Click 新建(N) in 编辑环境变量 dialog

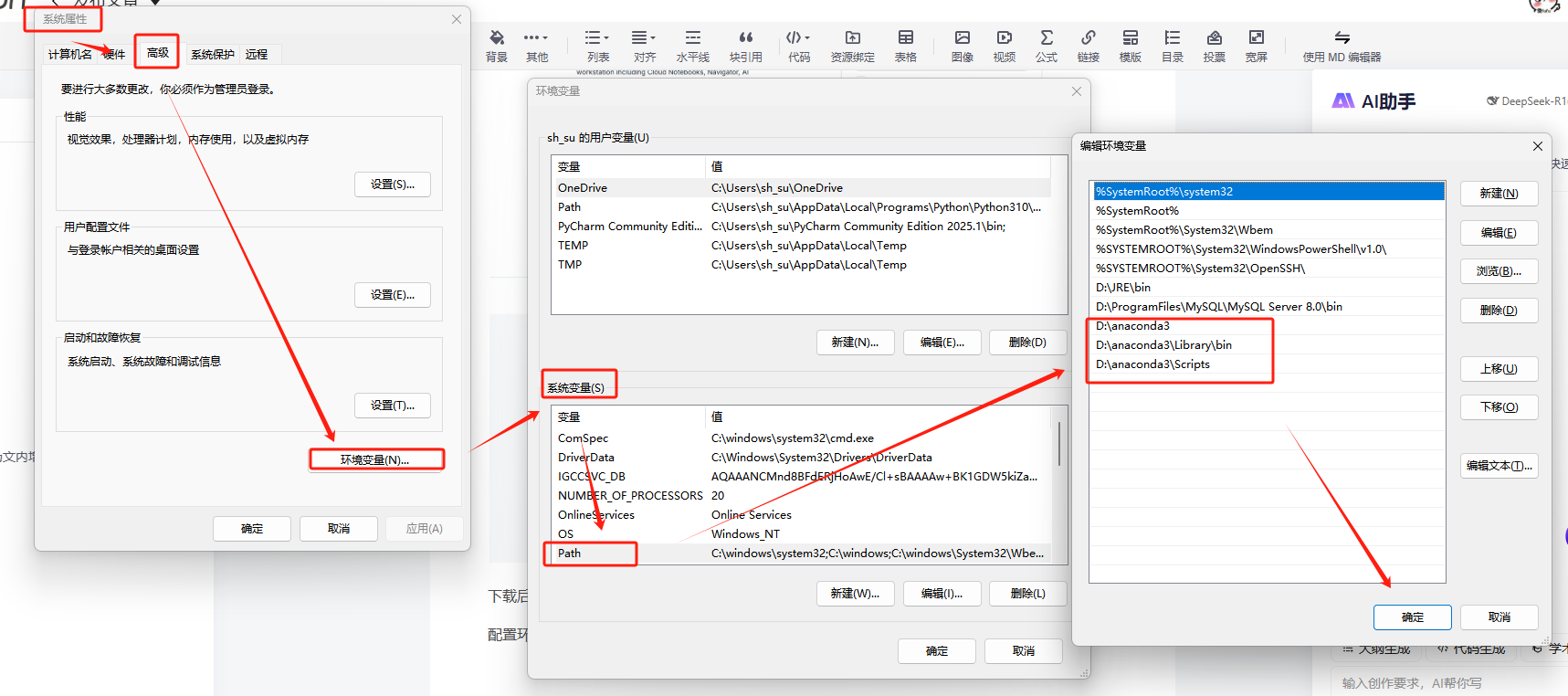click(1499, 194)
